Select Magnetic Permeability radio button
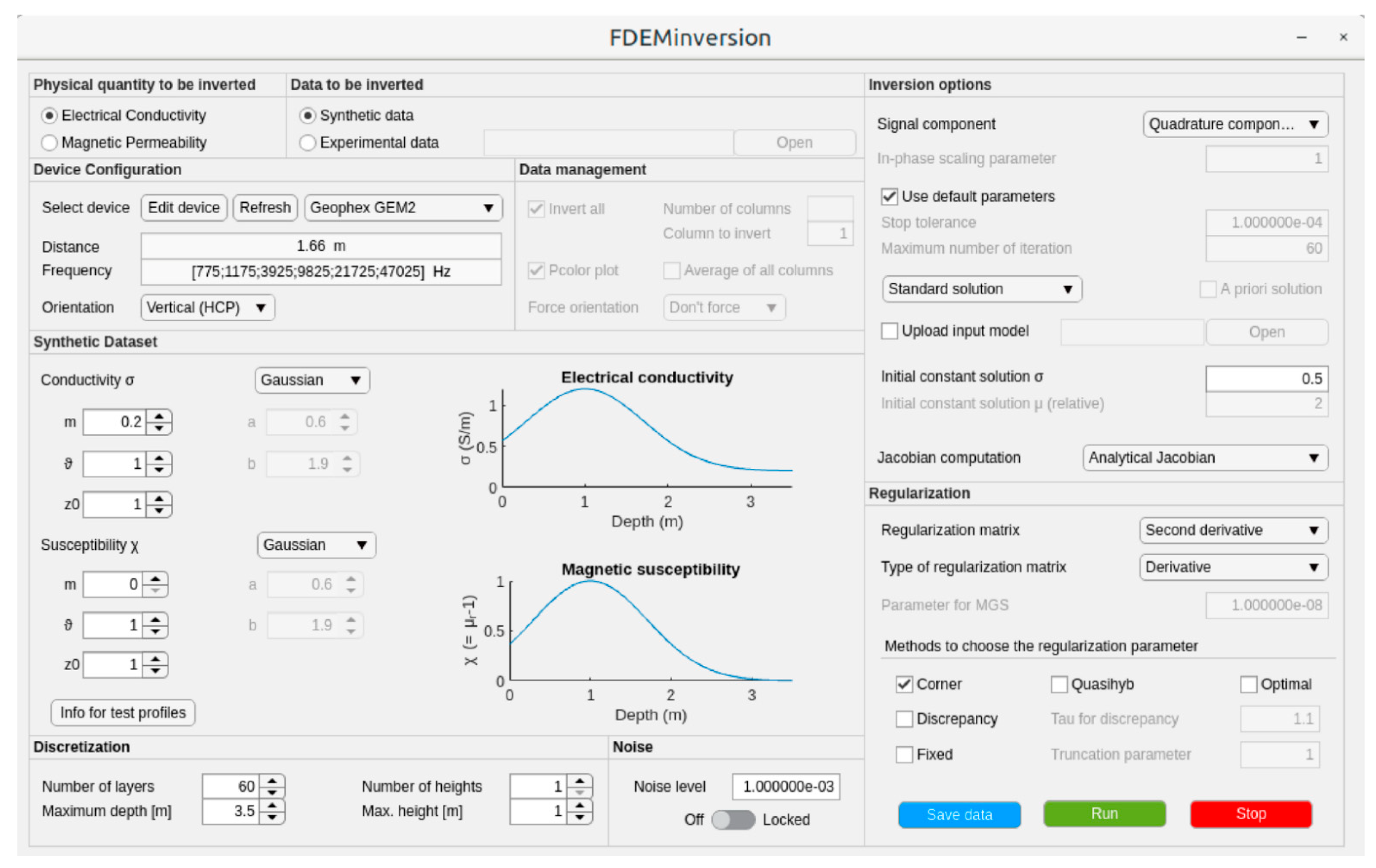Screen dimensions: 1376x868 pos(50,142)
